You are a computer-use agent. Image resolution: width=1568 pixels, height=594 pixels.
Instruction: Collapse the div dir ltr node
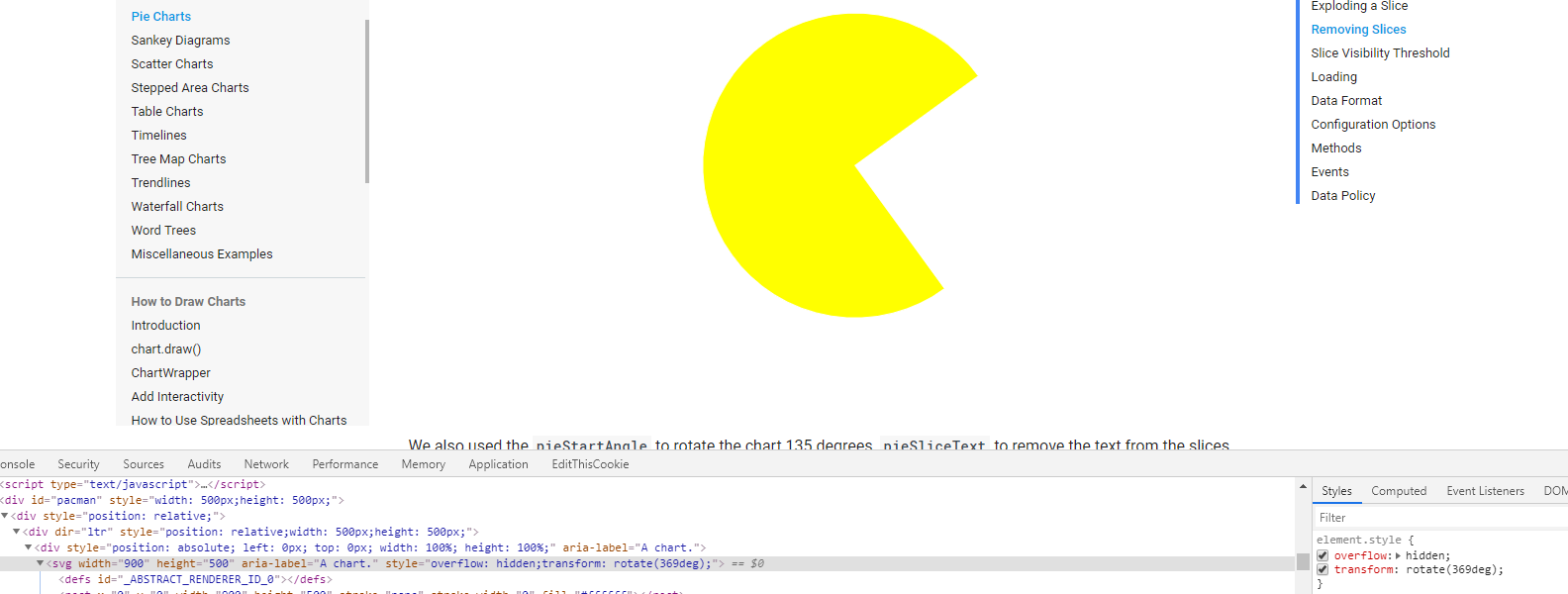click(16, 532)
